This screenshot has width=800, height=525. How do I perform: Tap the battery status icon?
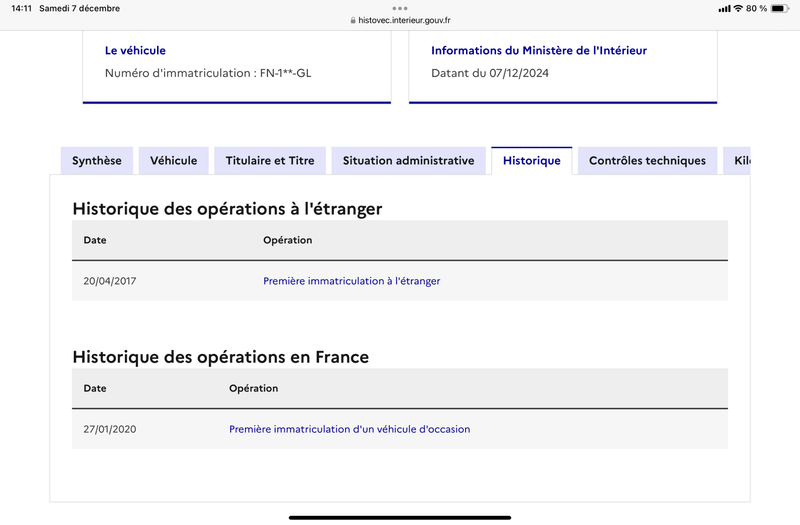(x=780, y=8)
